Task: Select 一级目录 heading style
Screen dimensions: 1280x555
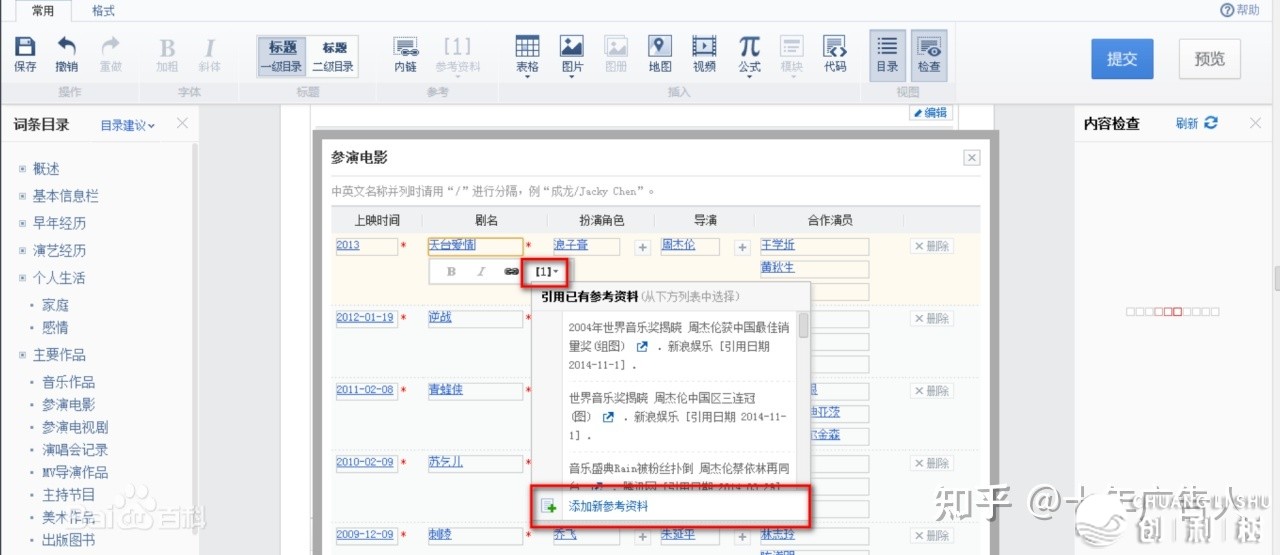Action: pyautogui.click(x=283, y=56)
